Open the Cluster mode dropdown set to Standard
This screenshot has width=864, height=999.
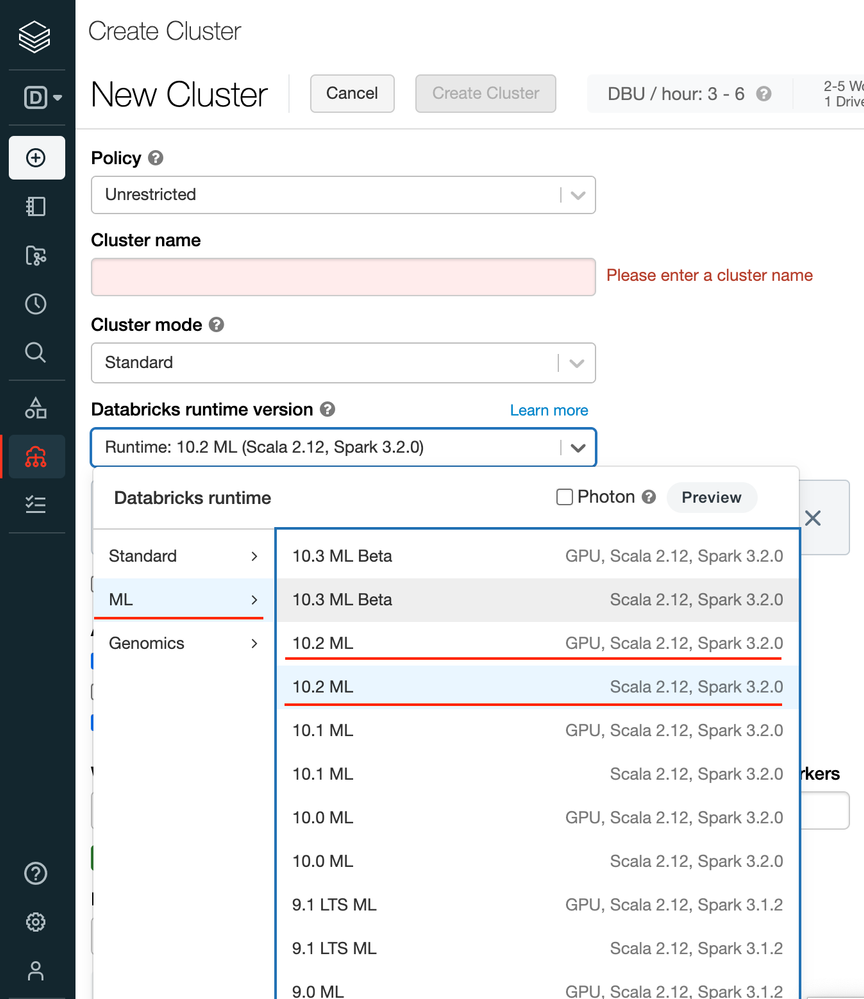coord(343,363)
